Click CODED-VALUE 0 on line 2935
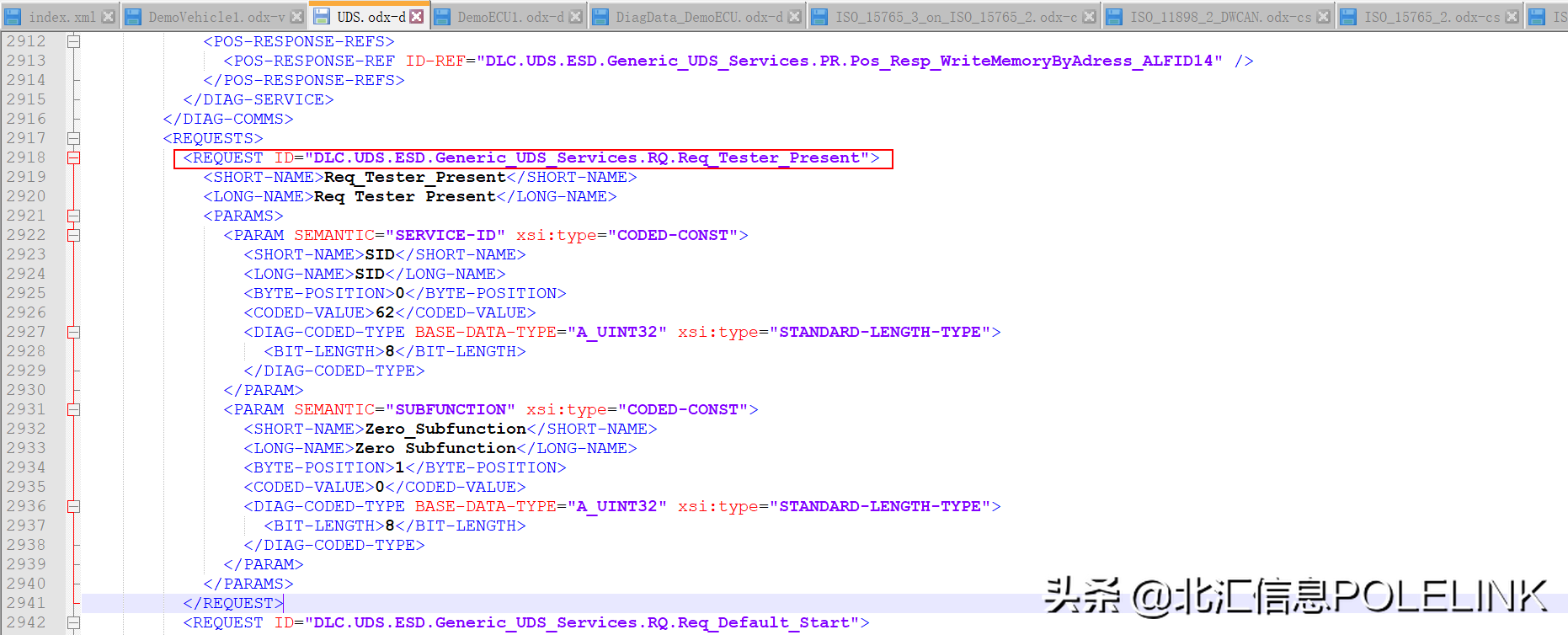Image resolution: width=1568 pixels, height=635 pixels. coord(380,487)
